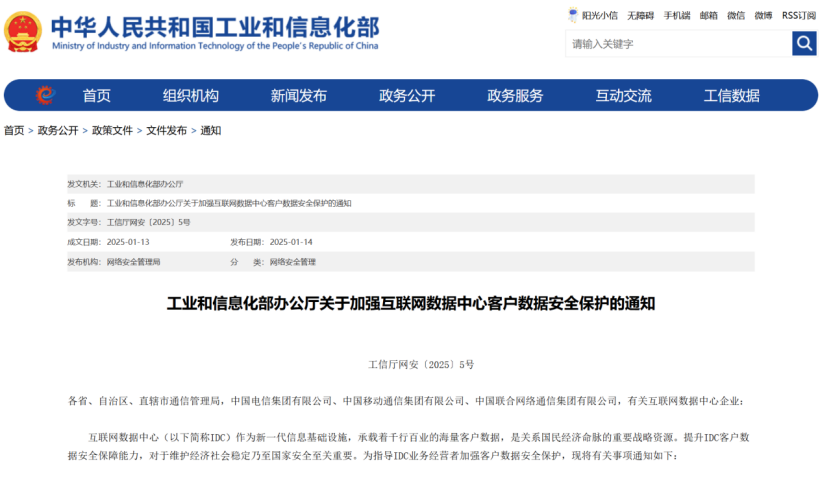Open the 微信 link
The height and width of the screenshot is (478, 831).
click(x=736, y=15)
